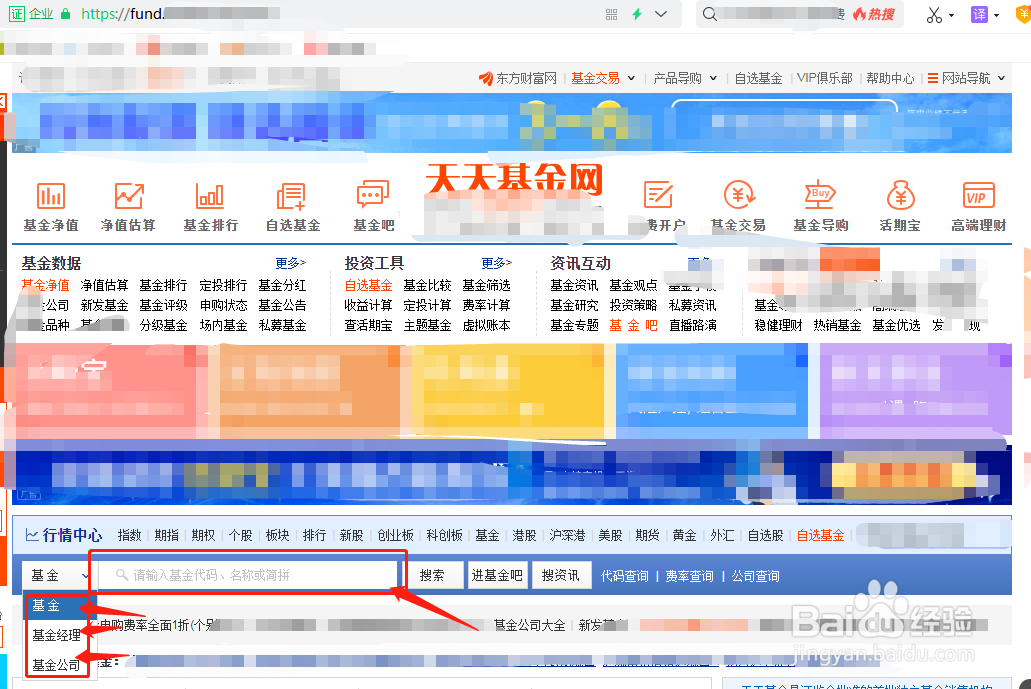Open 自选股 in the 行情中心 bar
Image resolution: width=1031 pixels, height=689 pixels.
tap(765, 535)
